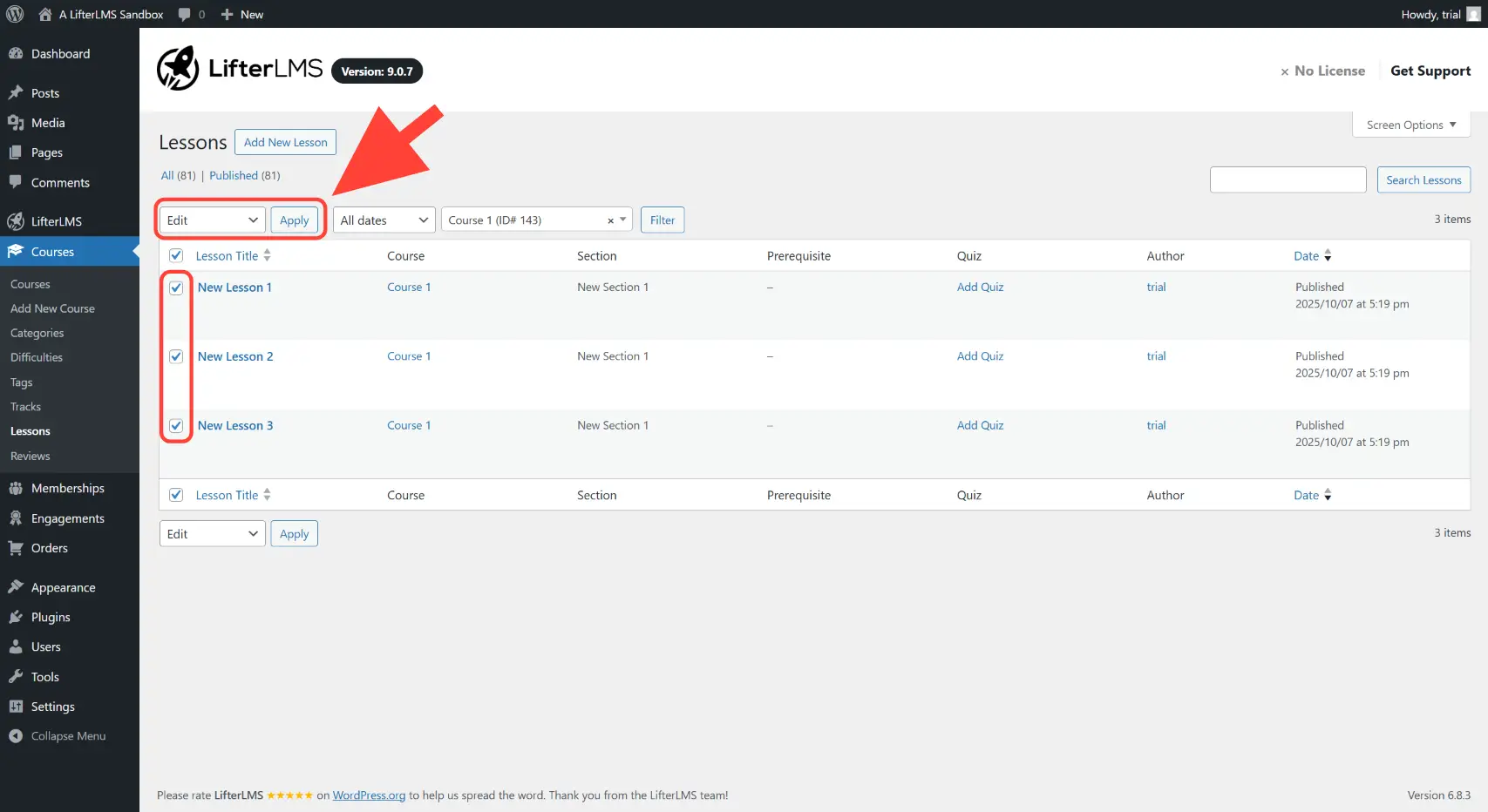Click Add Quiz for New Lesson 2
The width and height of the screenshot is (1488, 812).
(980, 356)
